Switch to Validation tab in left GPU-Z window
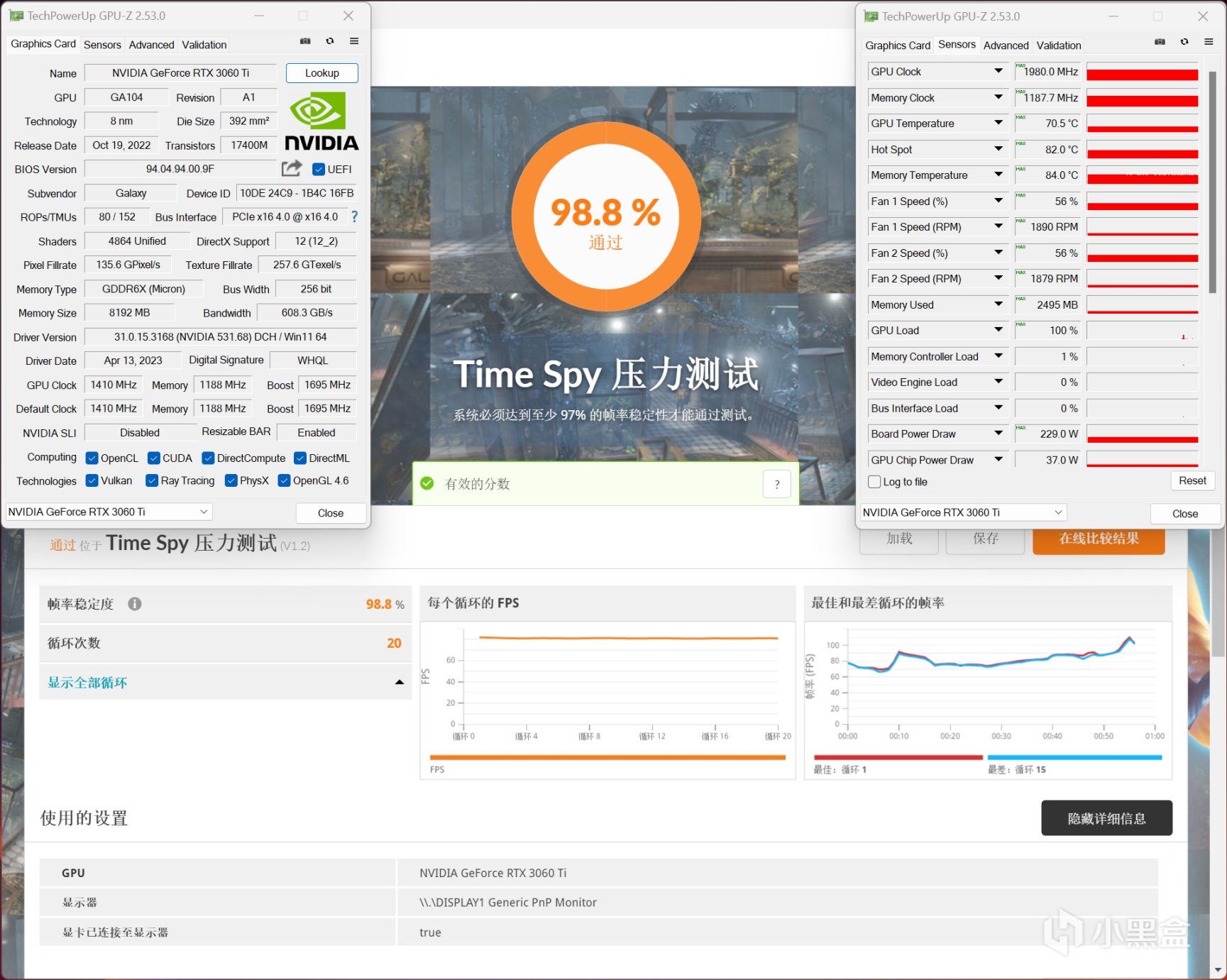This screenshot has height=980, width=1227. (204, 45)
